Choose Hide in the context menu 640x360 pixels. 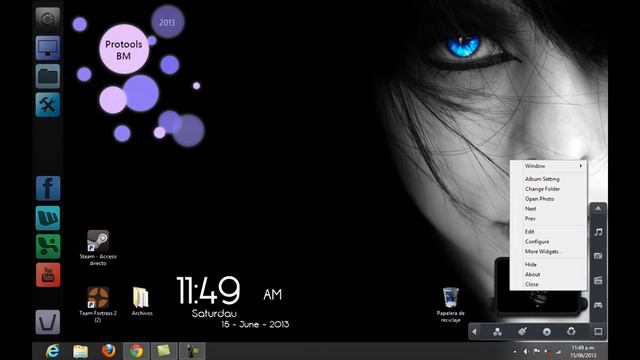point(548,264)
